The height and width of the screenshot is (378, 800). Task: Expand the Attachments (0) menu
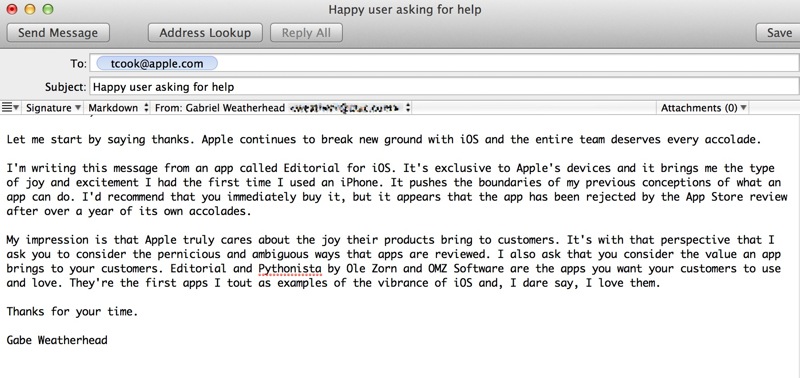[703, 108]
